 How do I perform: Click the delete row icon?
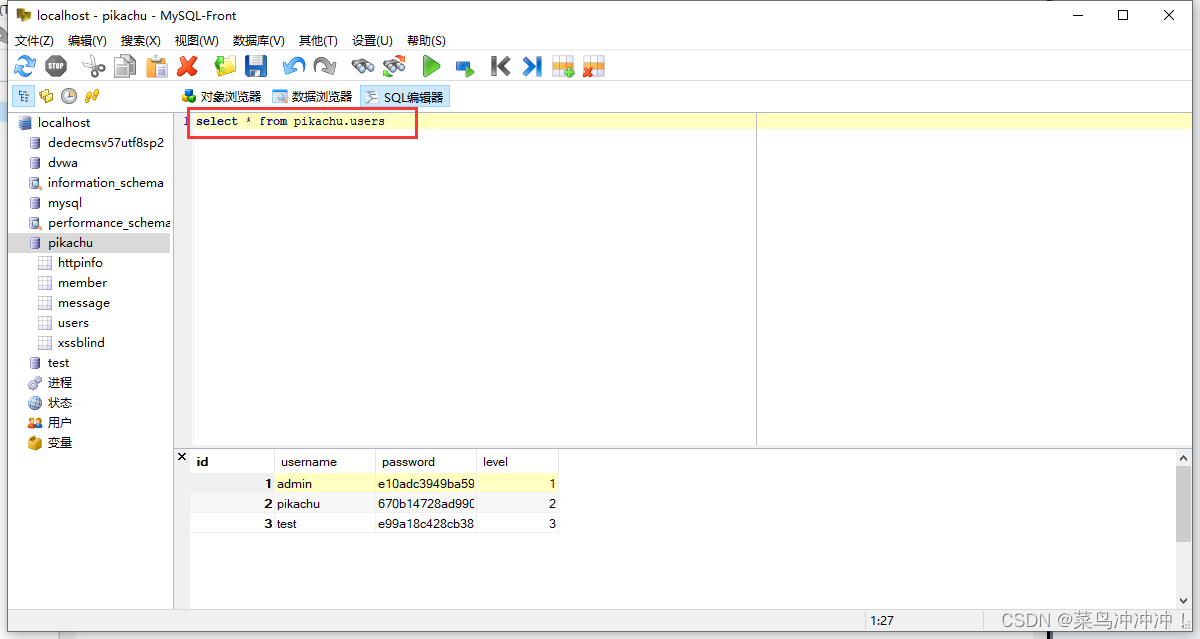pyautogui.click(x=594, y=67)
